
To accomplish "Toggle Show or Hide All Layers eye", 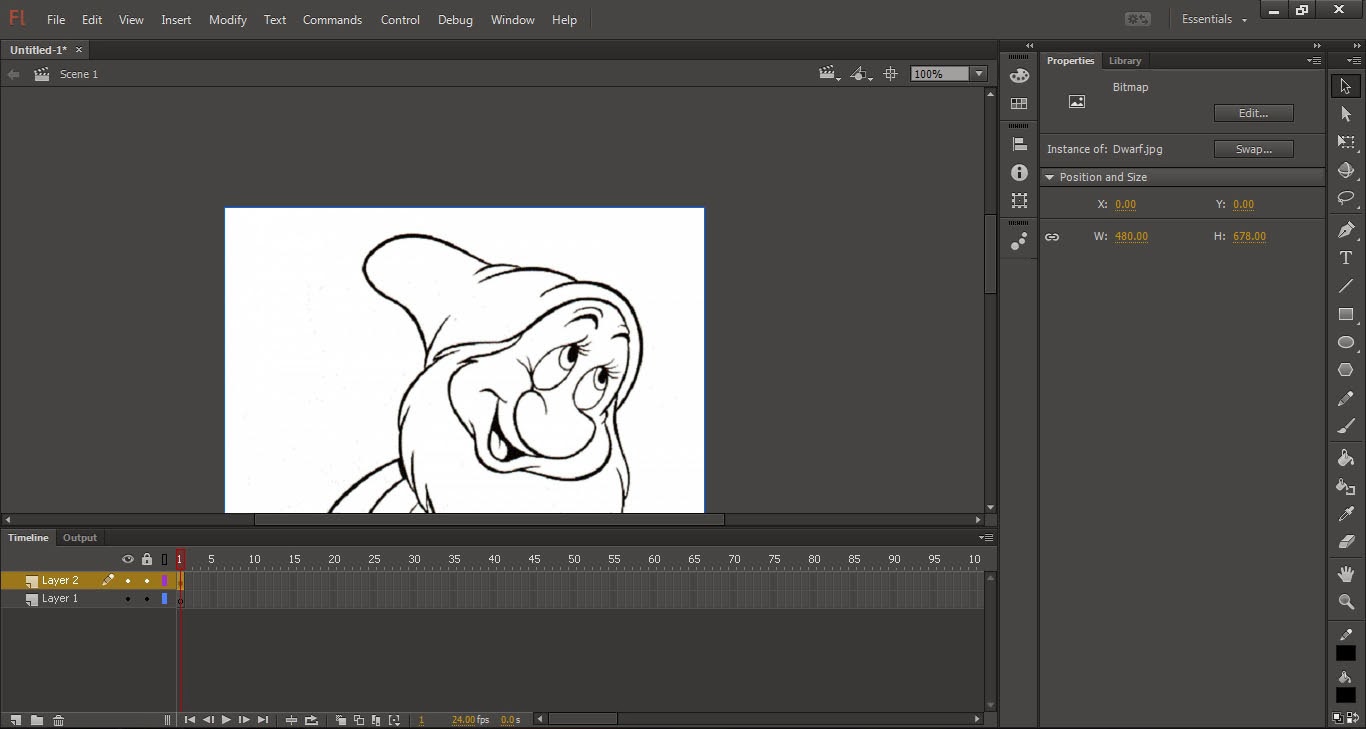I will coord(128,559).
